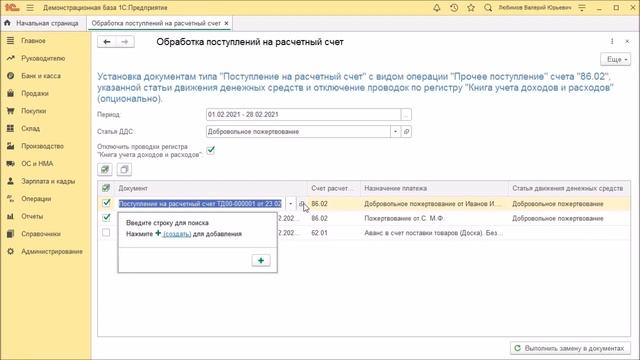Open the search magnifier icon
This screenshot has width=640, height=360.
[x=488, y=8]
